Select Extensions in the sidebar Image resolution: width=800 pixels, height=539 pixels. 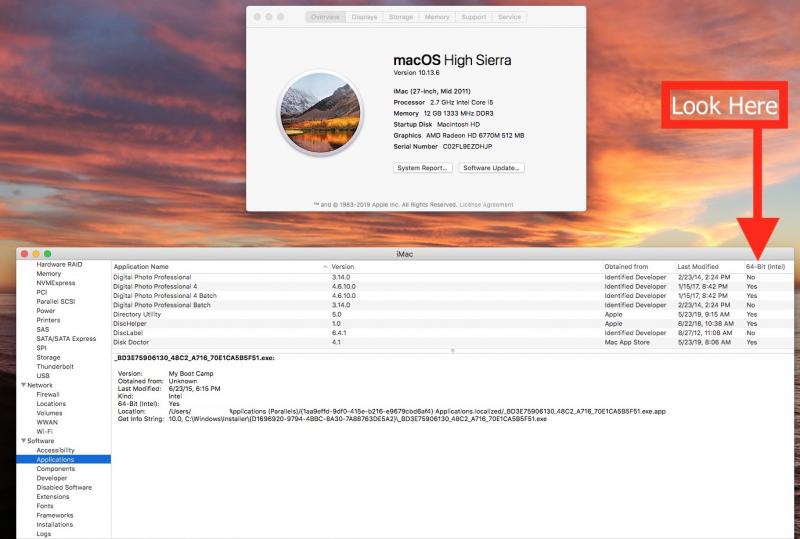click(x=53, y=497)
